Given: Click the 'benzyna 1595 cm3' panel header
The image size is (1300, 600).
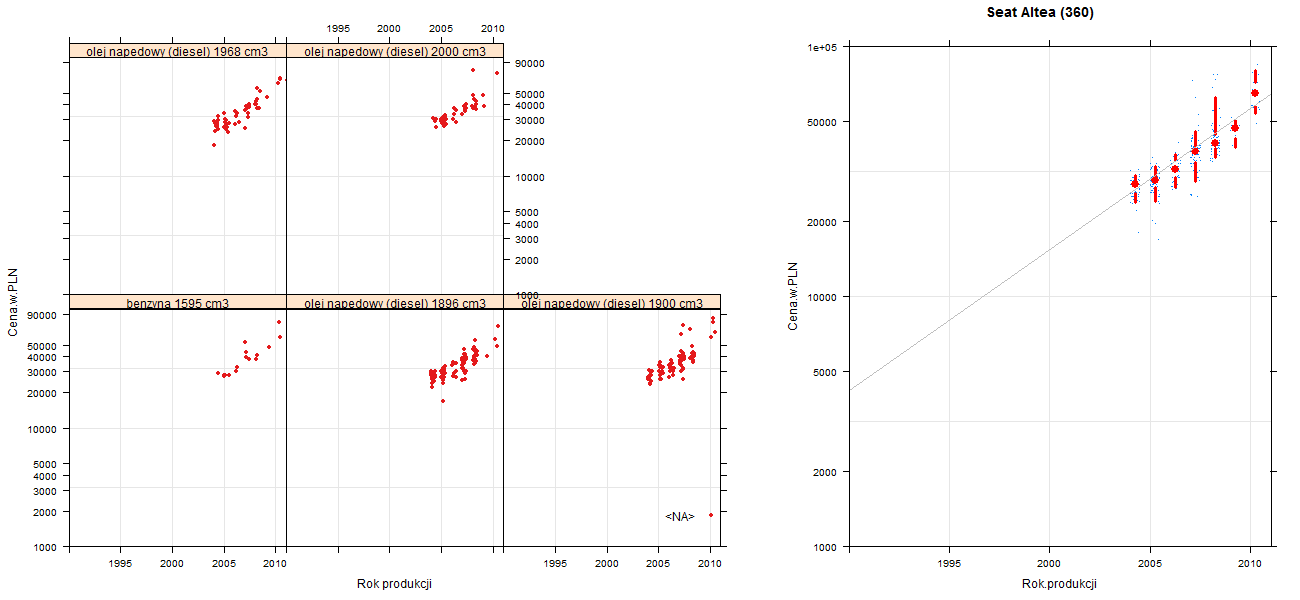Looking at the screenshot, I should click(177, 302).
